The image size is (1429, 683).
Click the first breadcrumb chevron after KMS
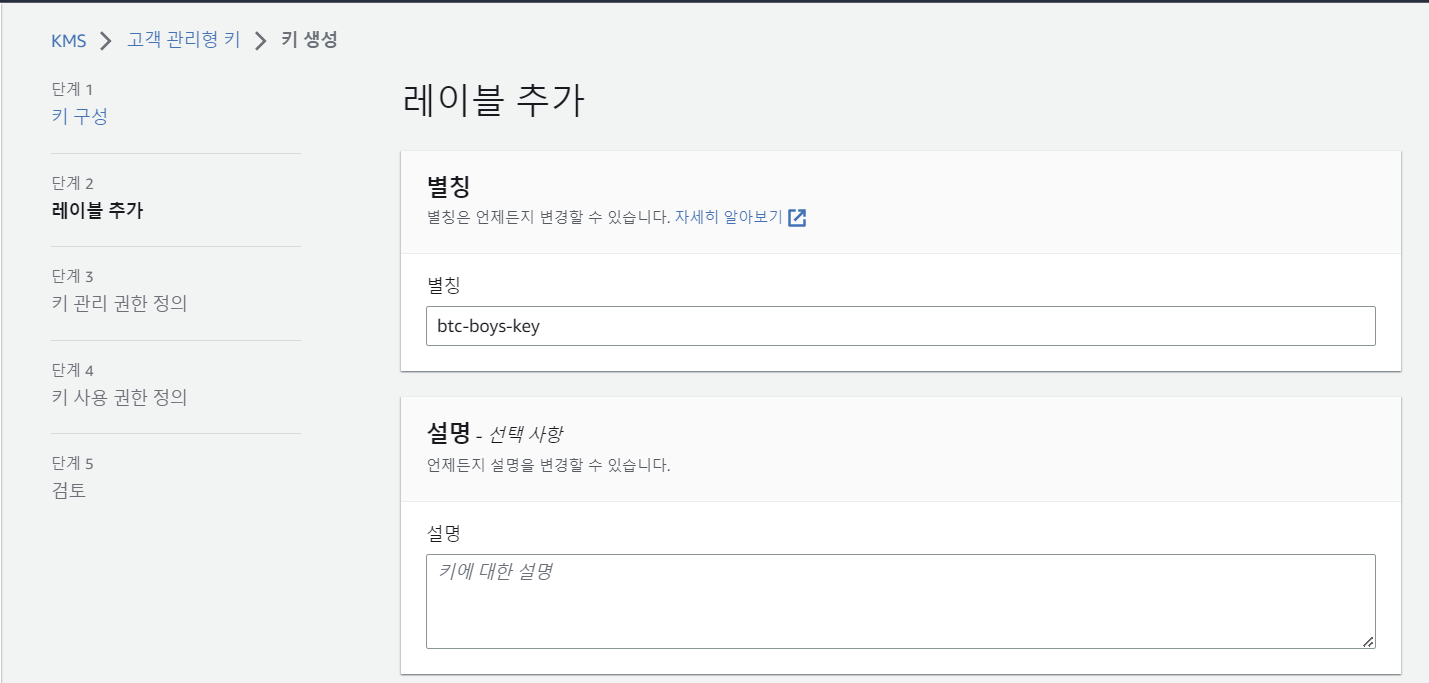click(x=106, y=42)
